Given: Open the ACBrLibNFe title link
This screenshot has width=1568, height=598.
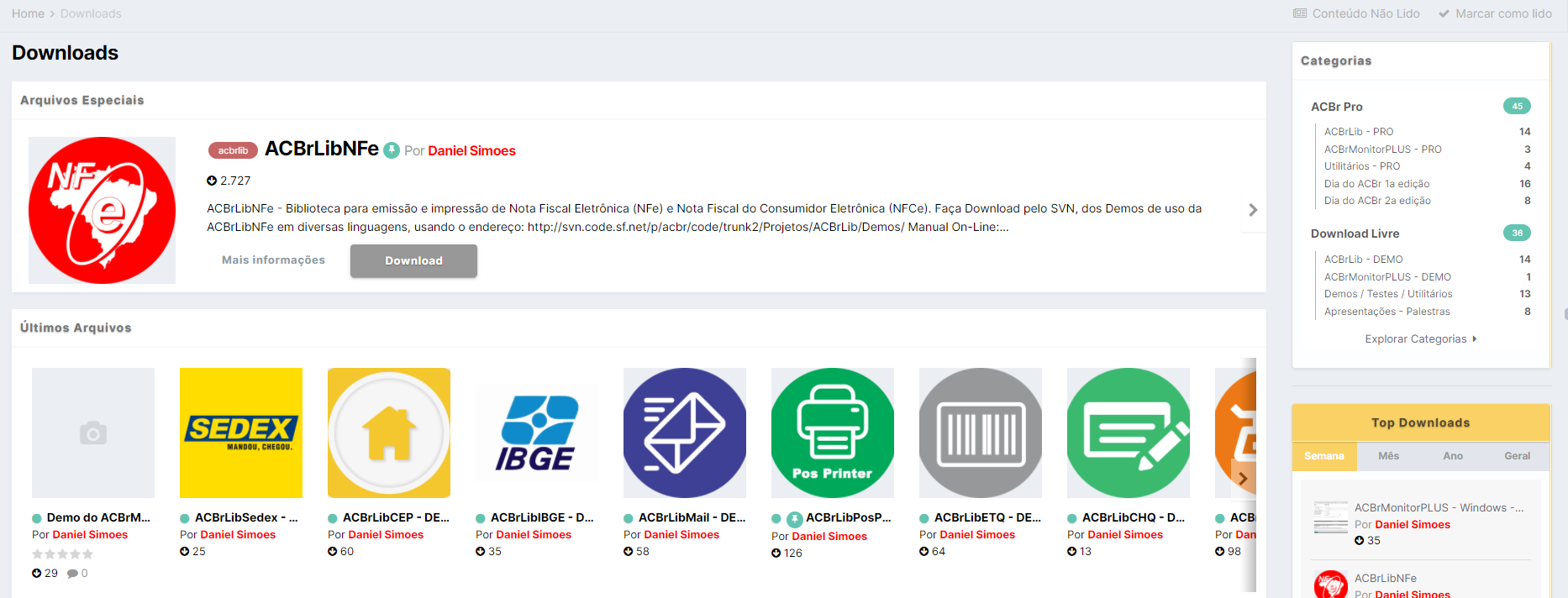Looking at the screenshot, I should (x=322, y=149).
